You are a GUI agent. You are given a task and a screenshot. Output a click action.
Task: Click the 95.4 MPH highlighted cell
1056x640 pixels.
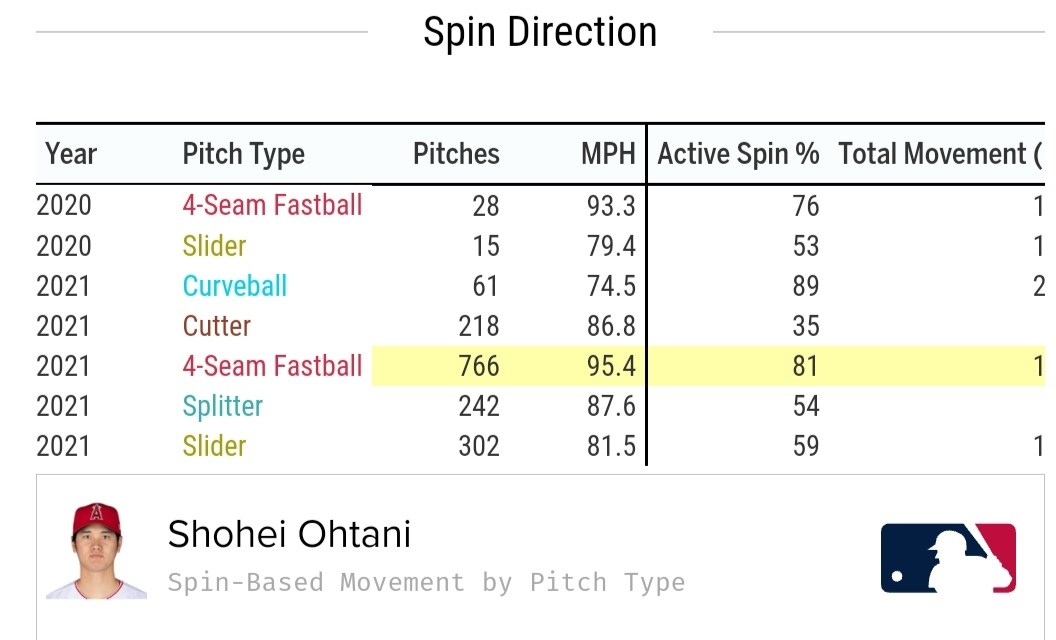611,366
